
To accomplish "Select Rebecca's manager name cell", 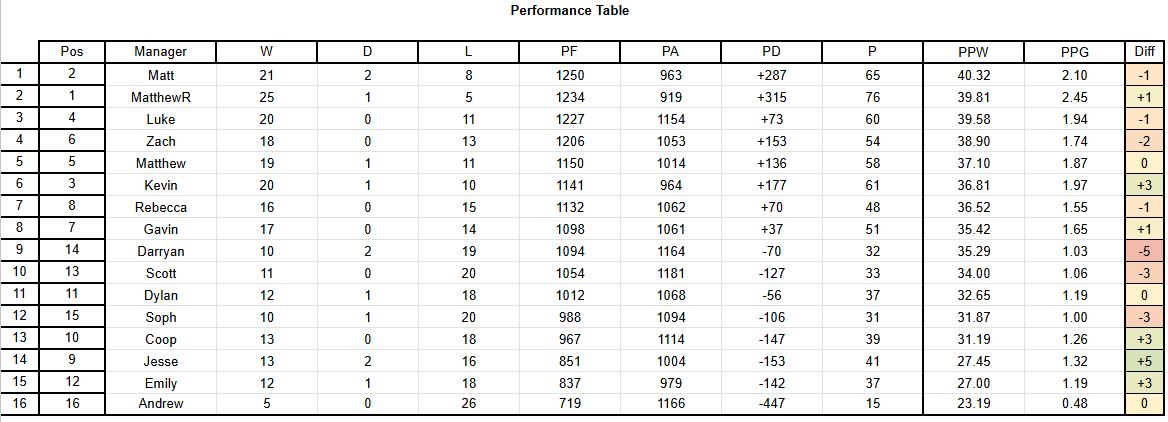I will pyautogui.click(x=161, y=208).
